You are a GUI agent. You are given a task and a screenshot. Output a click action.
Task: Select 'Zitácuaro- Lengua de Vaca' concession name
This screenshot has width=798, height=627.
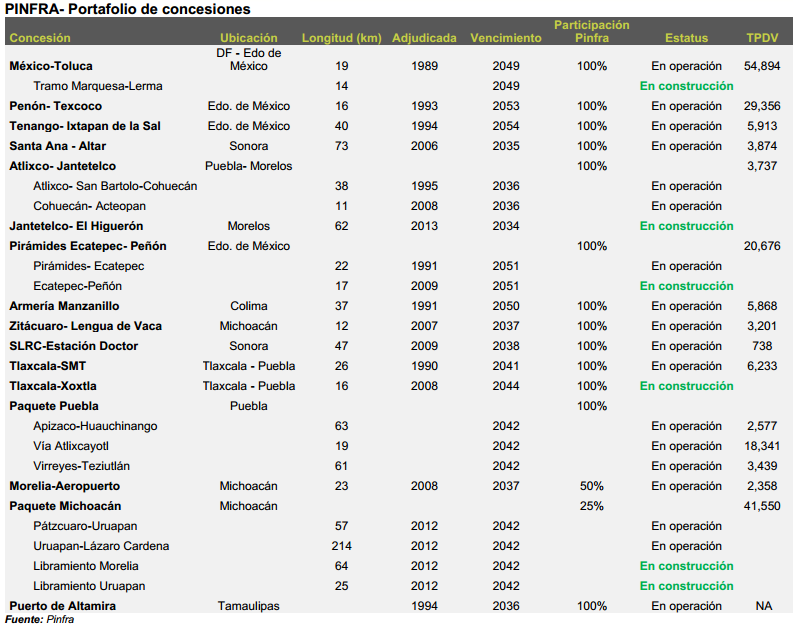(x=86, y=326)
